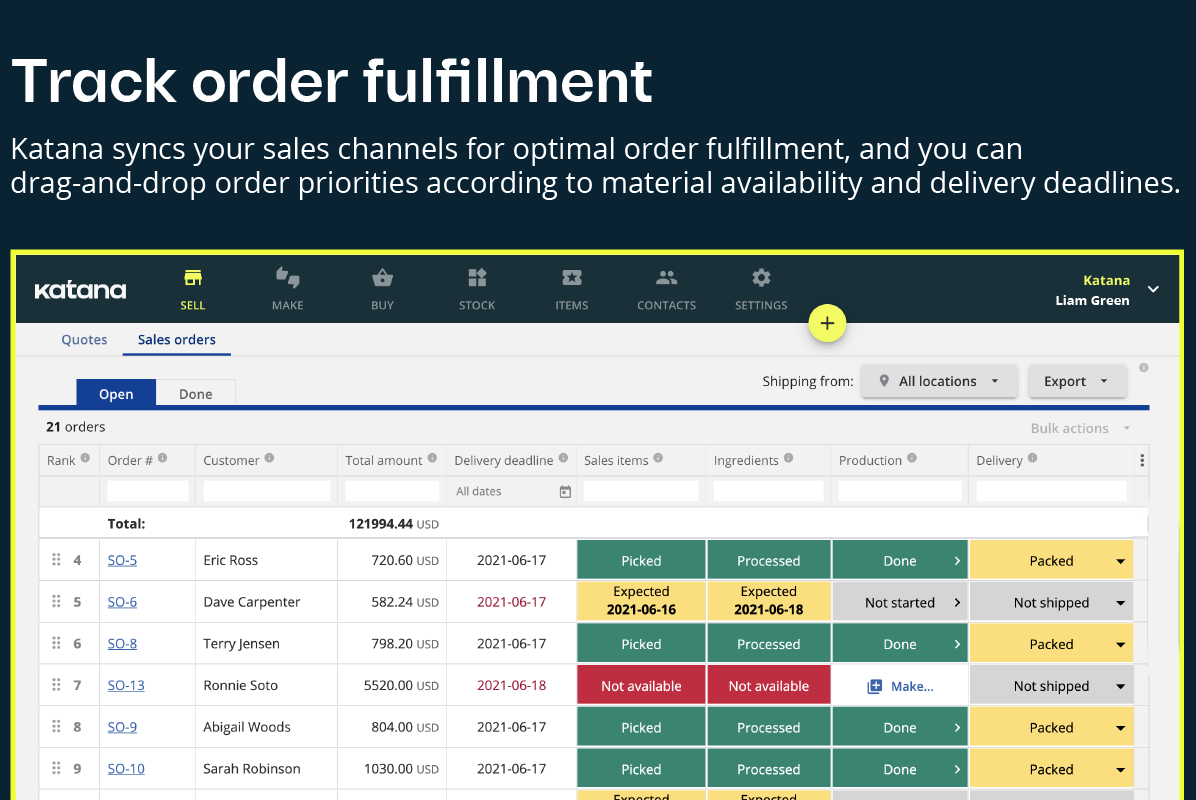
Task: Click the Ingredients filter field
Action: pos(768,491)
